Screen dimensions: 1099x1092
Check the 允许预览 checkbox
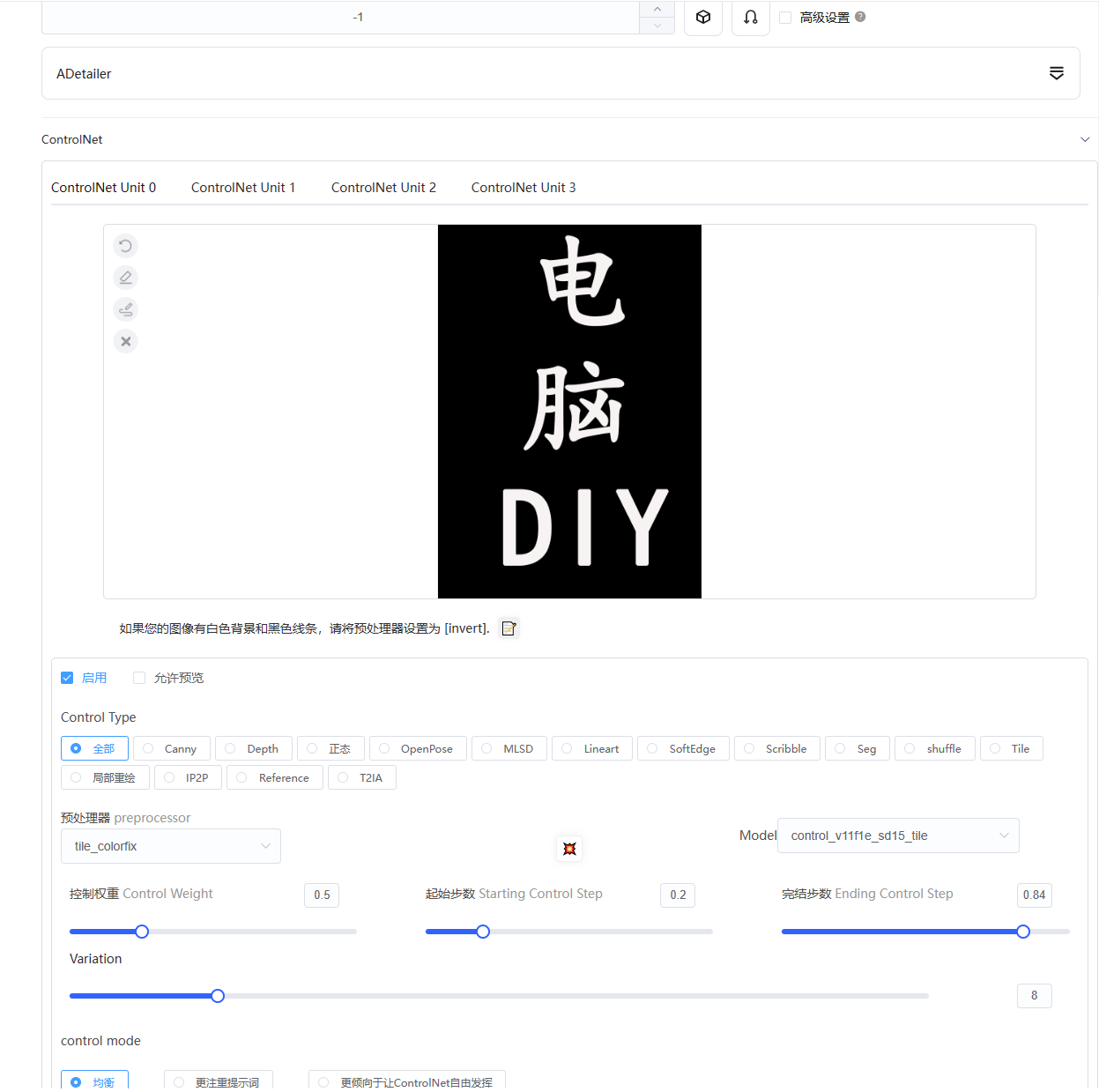(139, 678)
